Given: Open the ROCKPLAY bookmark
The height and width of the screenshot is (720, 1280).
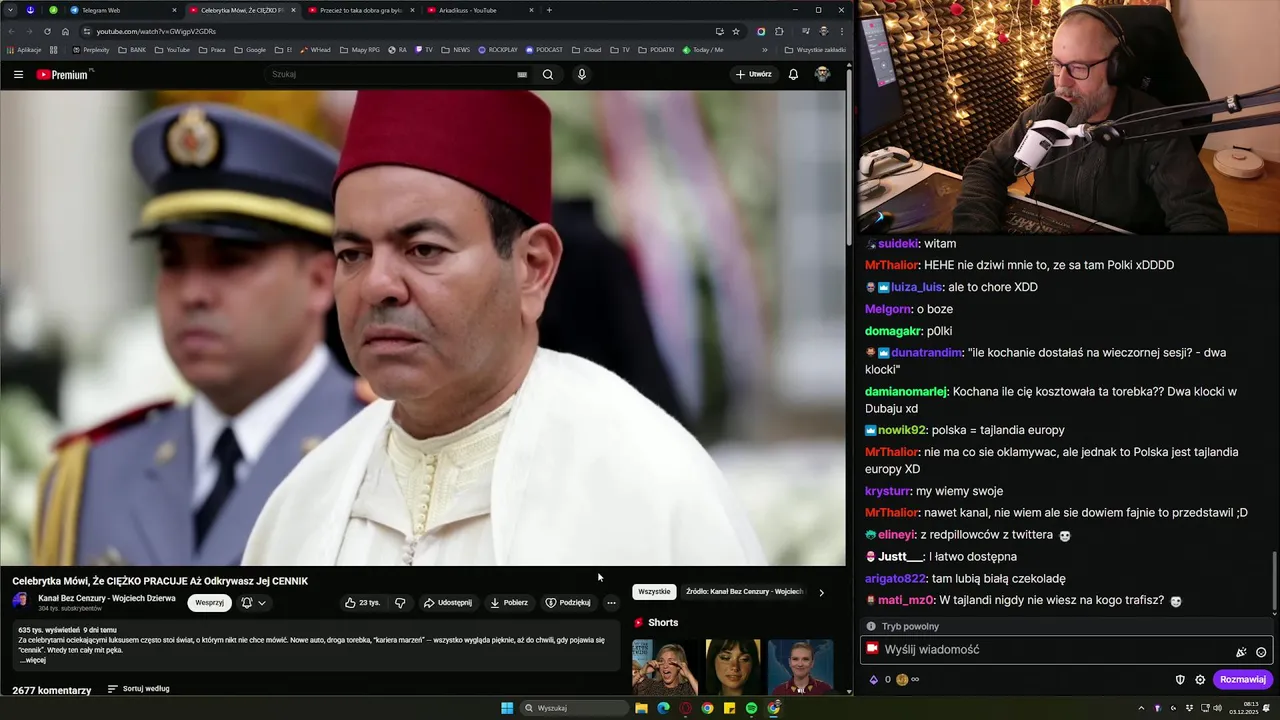Looking at the screenshot, I should click(x=498, y=49).
